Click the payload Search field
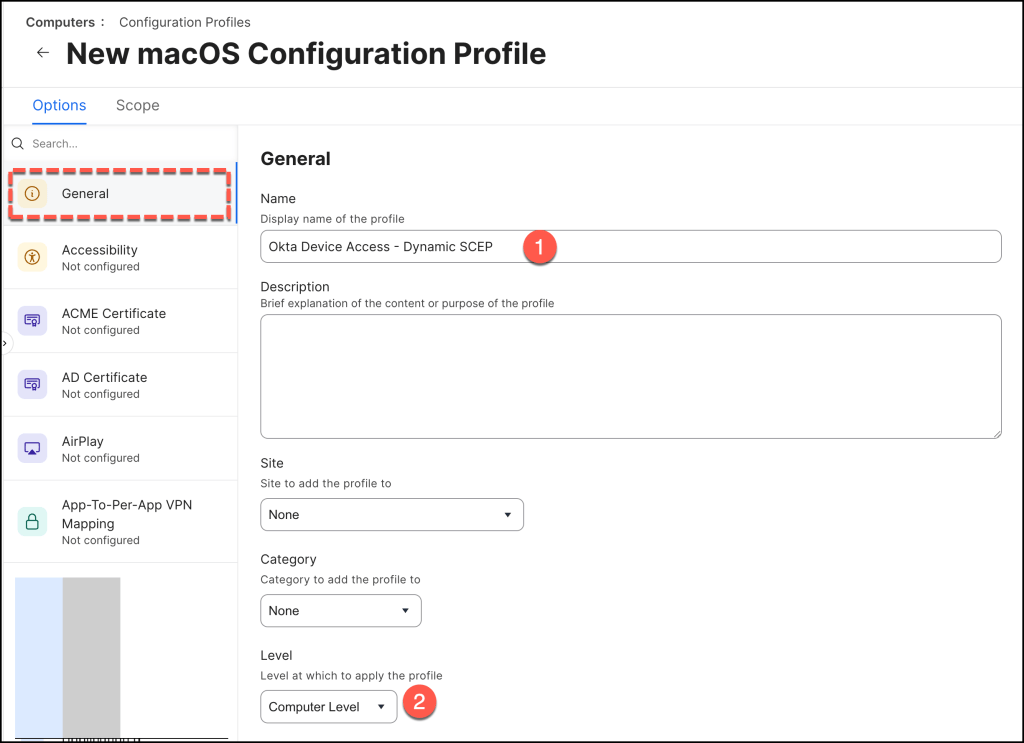The width and height of the screenshot is (1024, 743). point(125,144)
